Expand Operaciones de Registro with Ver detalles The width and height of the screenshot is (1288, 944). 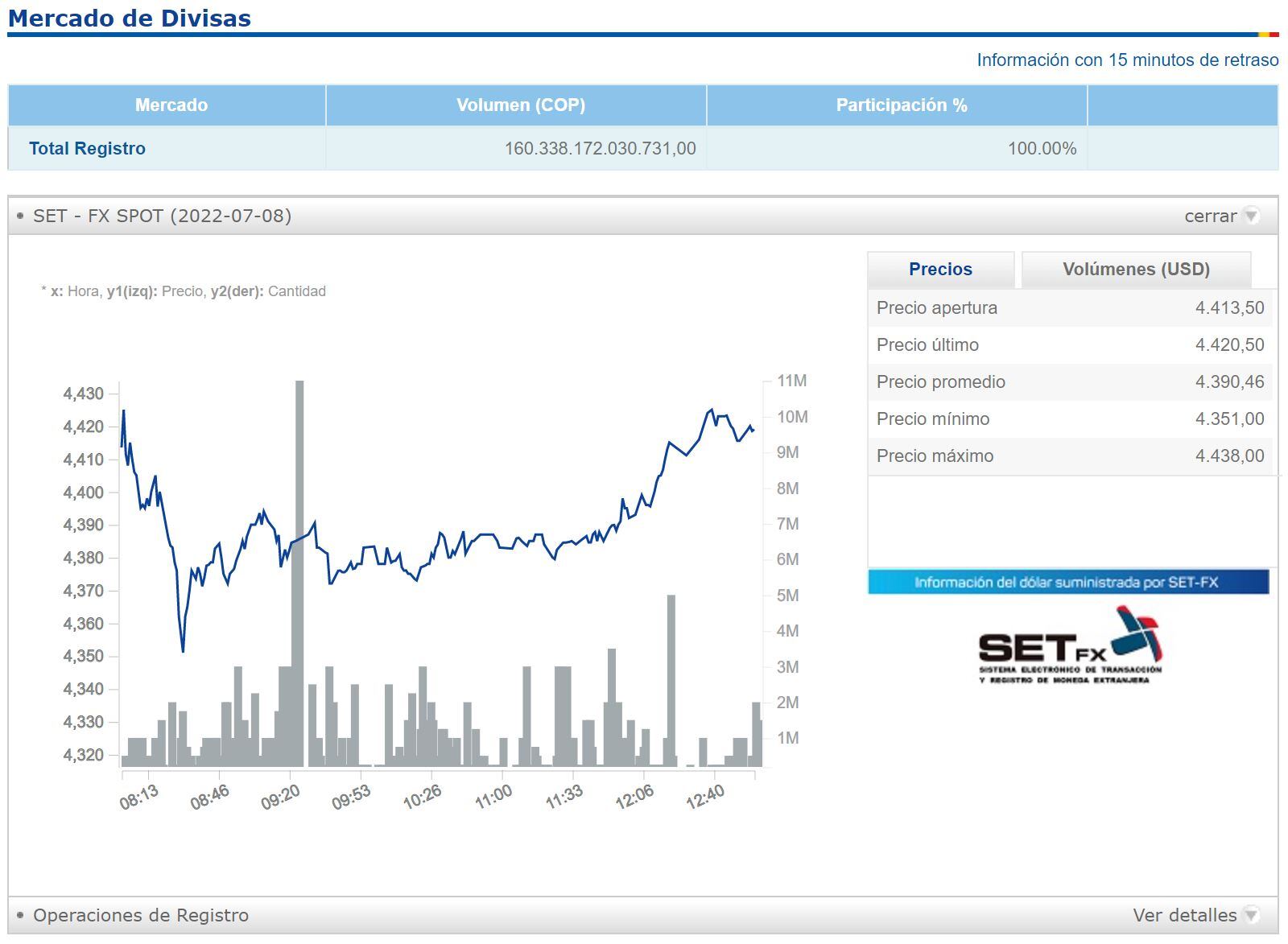pyautogui.click(x=1184, y=915)
